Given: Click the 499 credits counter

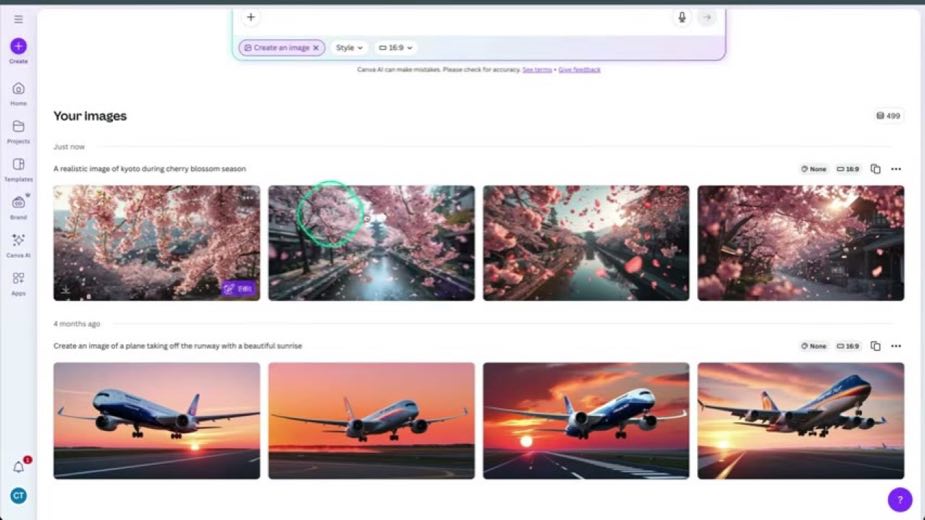Looking at the screenshot, I should tap(888, 116).
